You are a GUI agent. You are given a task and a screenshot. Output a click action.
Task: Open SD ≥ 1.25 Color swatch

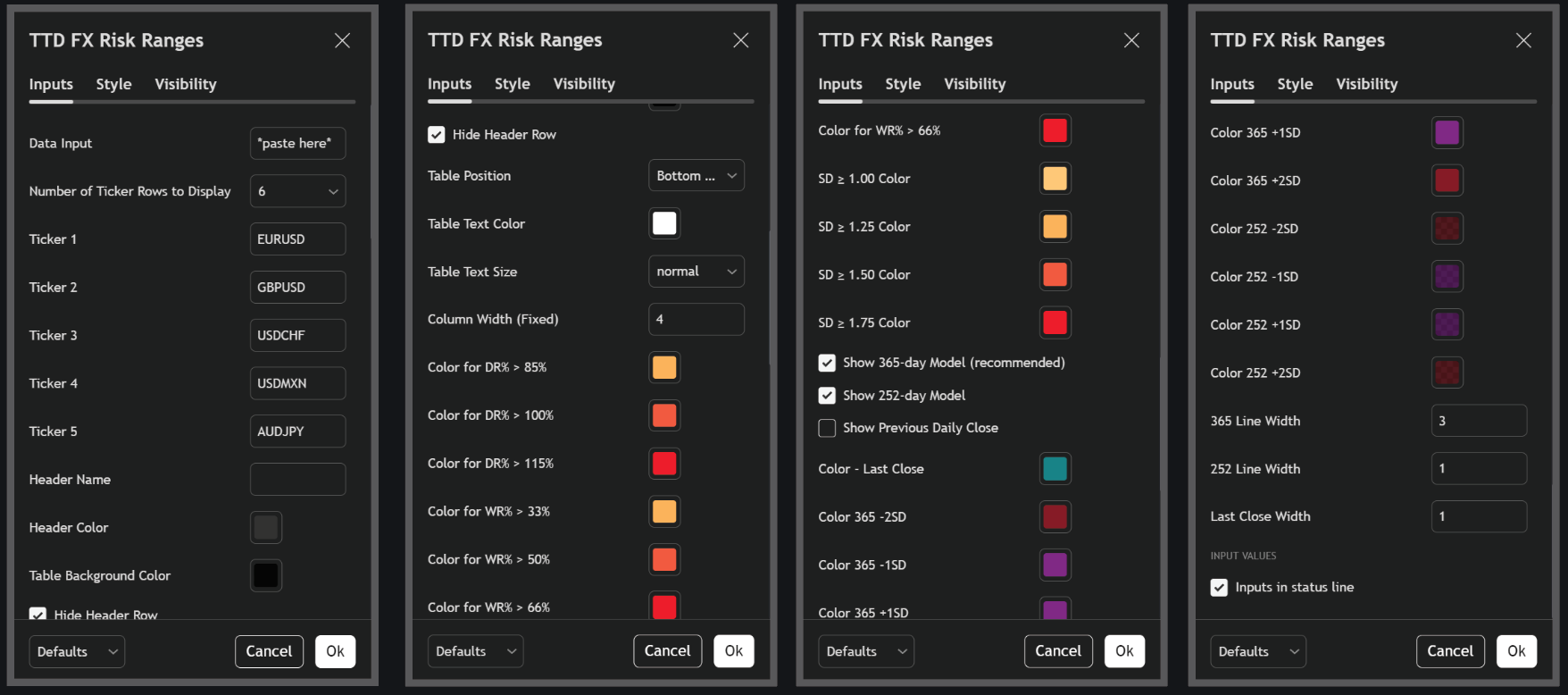(x=1055, y=227)
